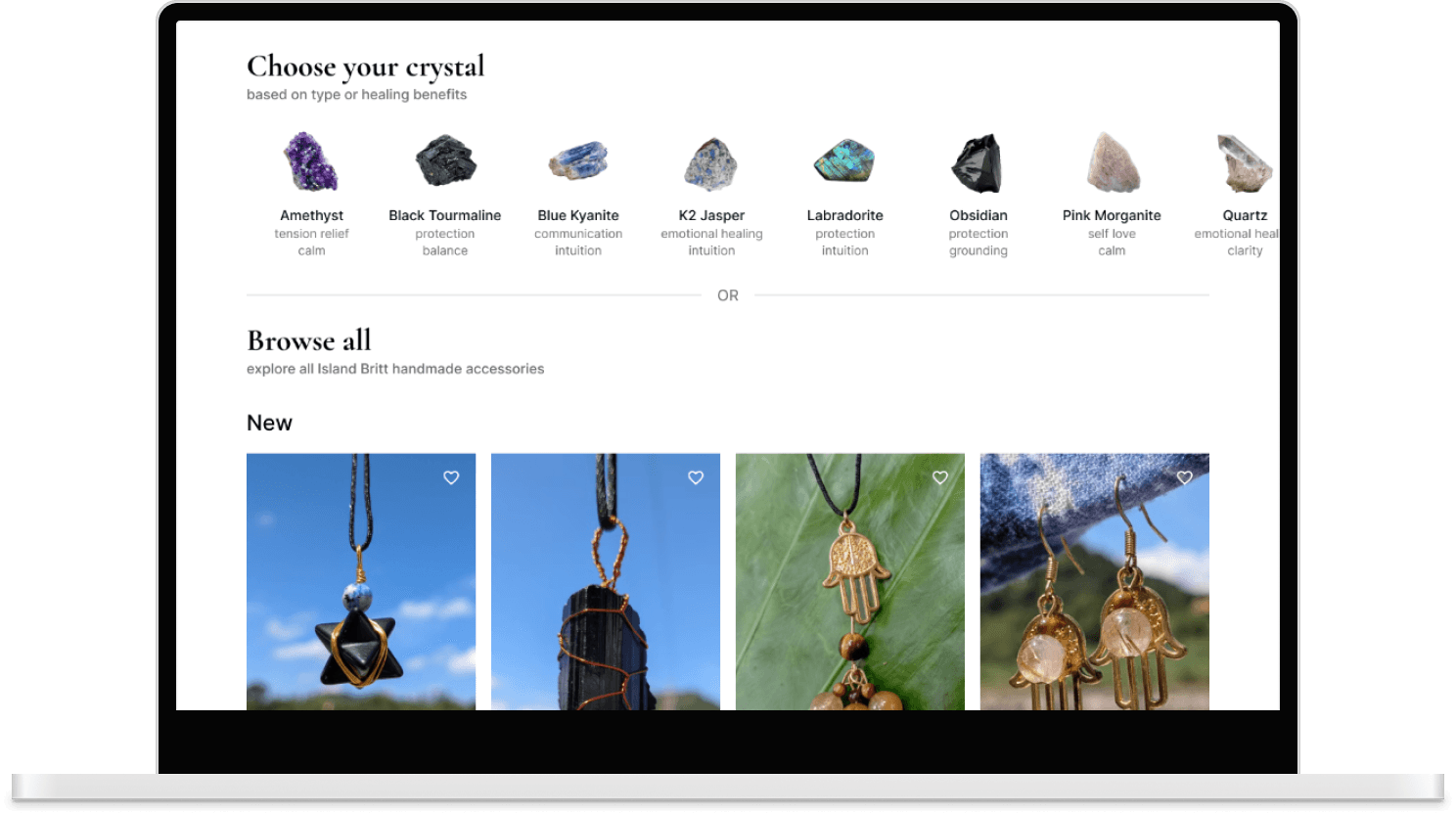Image resolution: width=1456 pixels, height=813 pixels.
Task: Select the Pink Morganite crystal image
Action: (1113, 162)
